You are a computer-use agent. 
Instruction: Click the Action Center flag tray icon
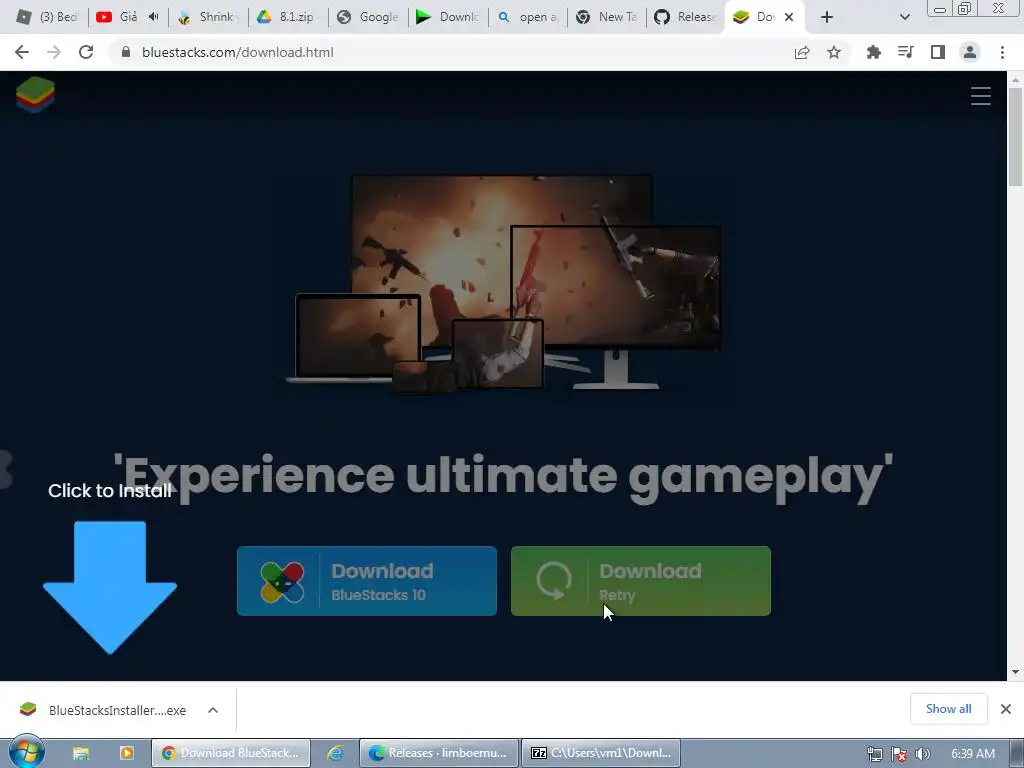[x=899, y=754]
